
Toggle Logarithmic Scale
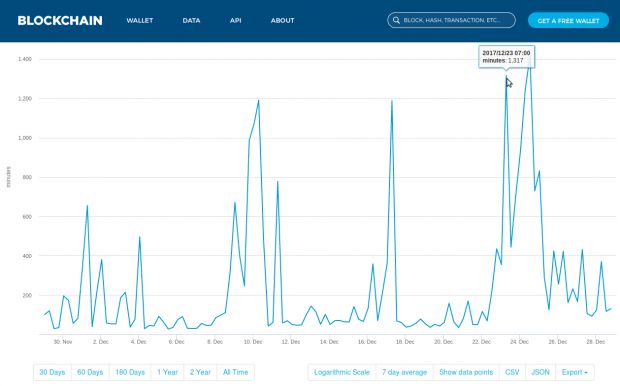click(342, 372)
